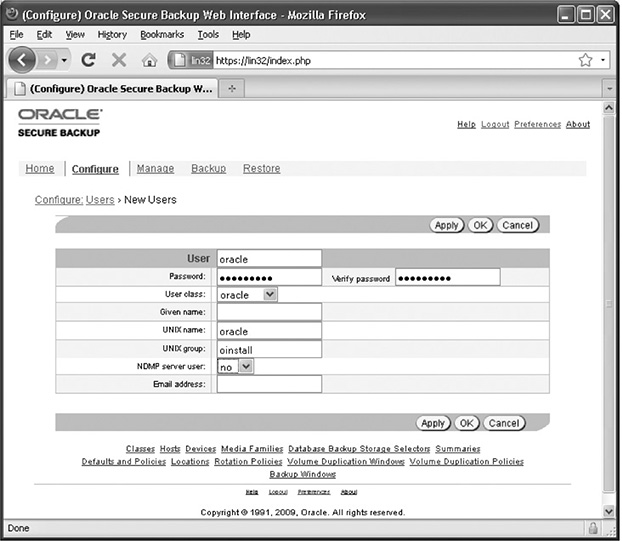Screen dimensions: 622x541
Task: Switch to the Manage tab
Action: pos(156,169)
